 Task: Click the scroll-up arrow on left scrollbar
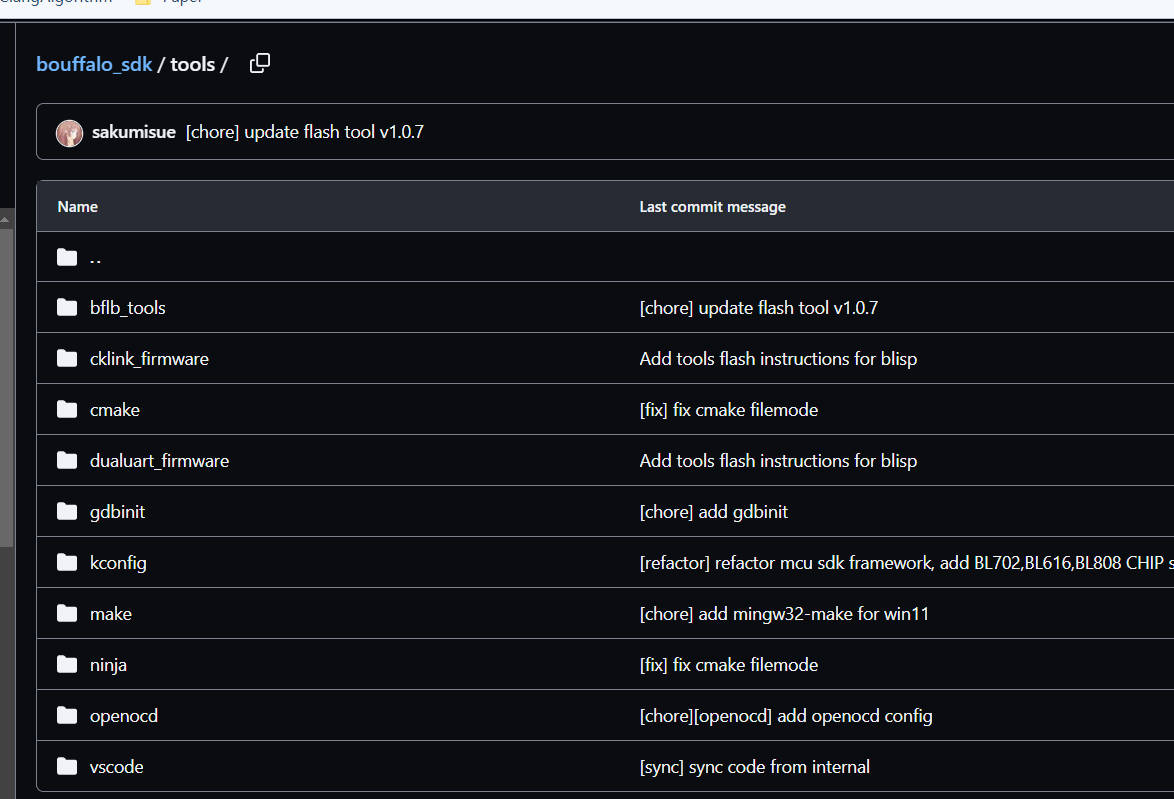pos(4,219)
